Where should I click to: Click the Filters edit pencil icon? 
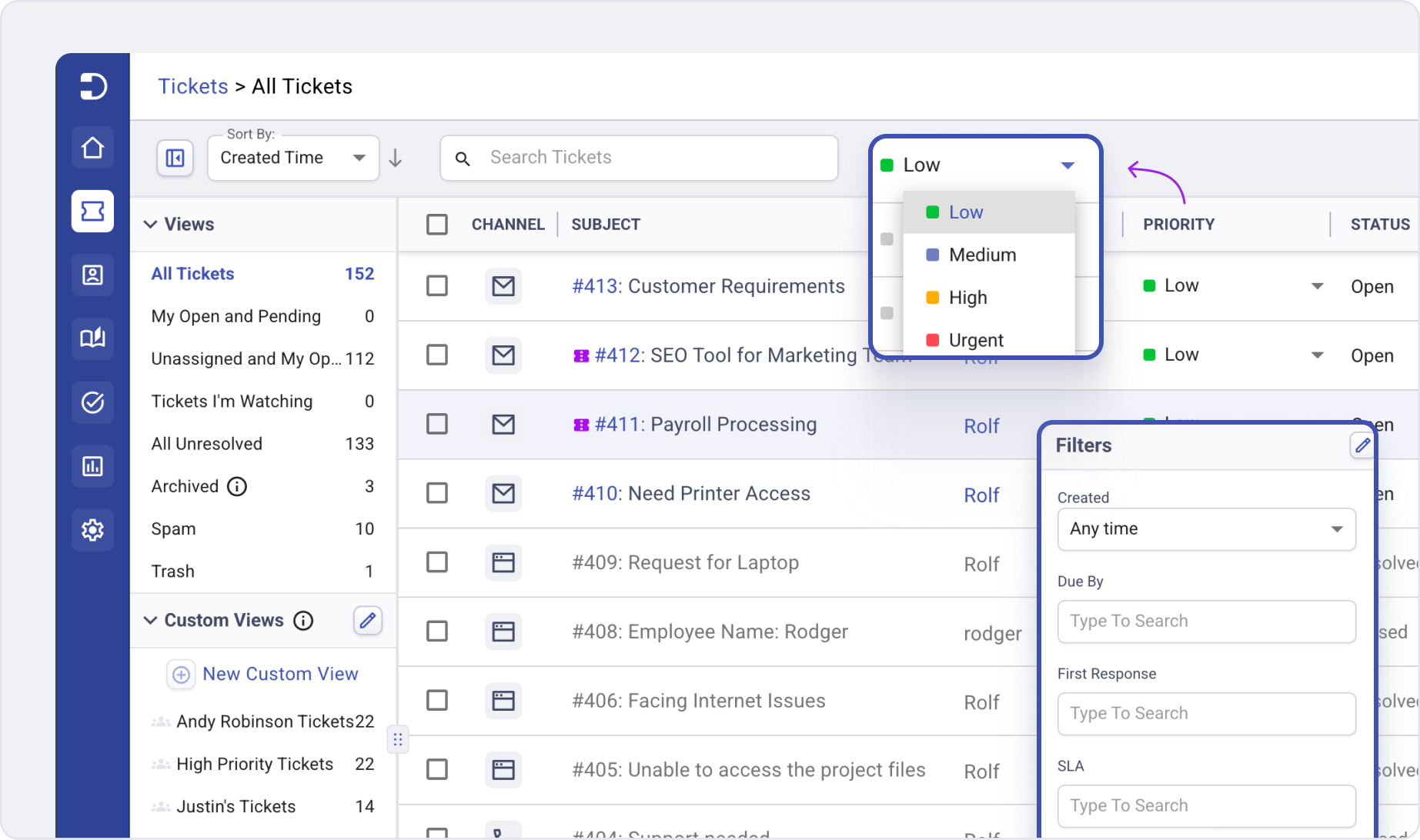1362,445
